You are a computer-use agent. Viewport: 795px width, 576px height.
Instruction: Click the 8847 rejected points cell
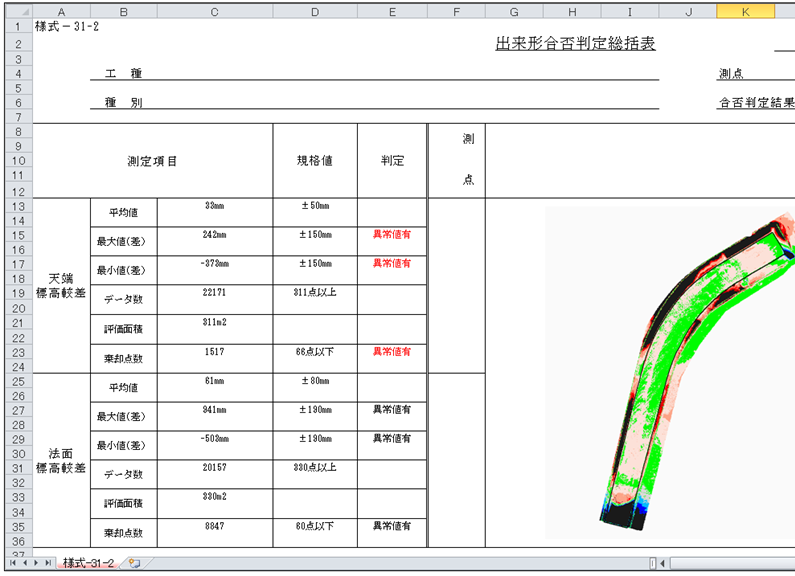(x=215, y=533)
